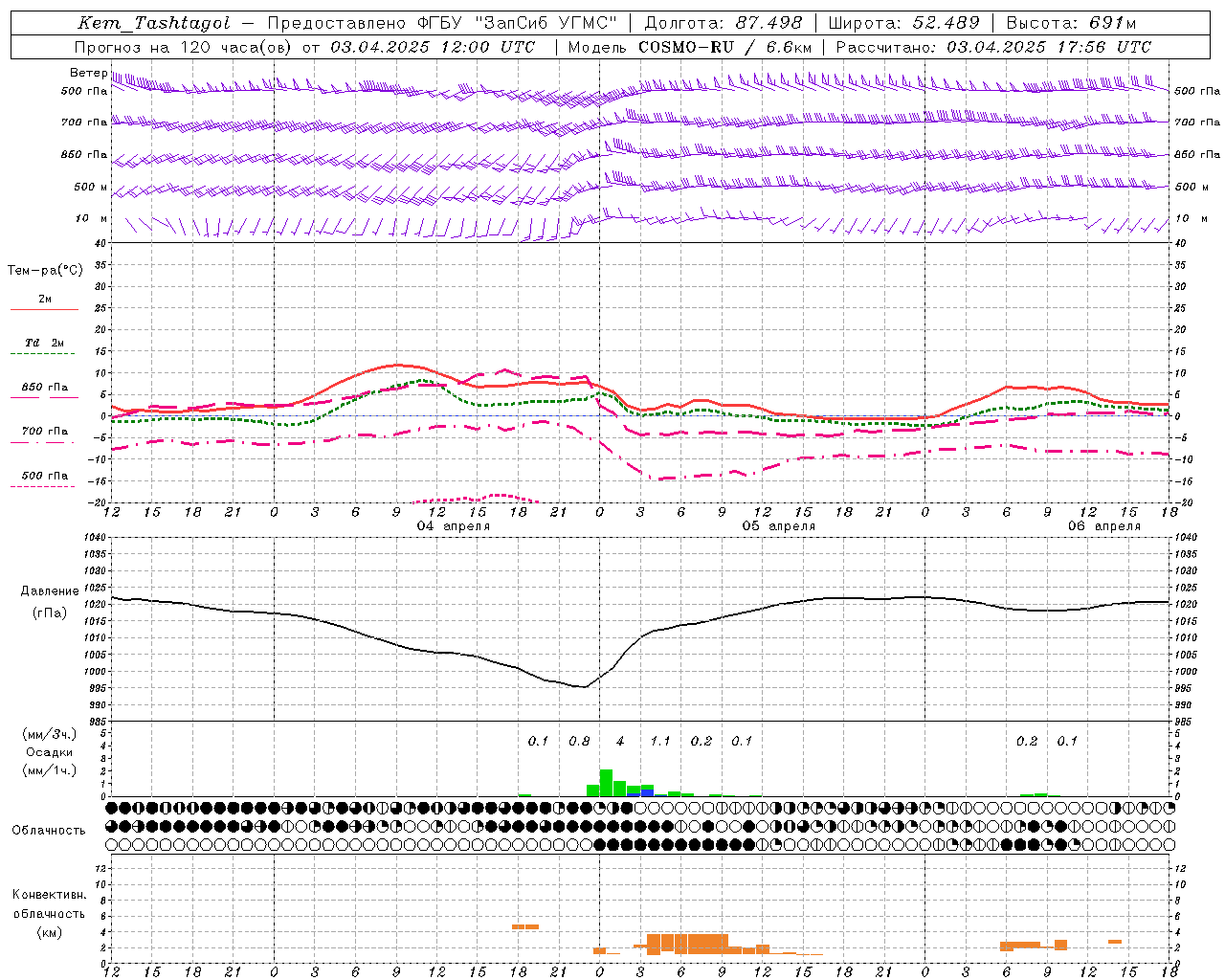Select the forecast text Прогноз на 120 часа(ов)
The image size is (1225, 980).
pyautogui.click(x=184, y=47)
